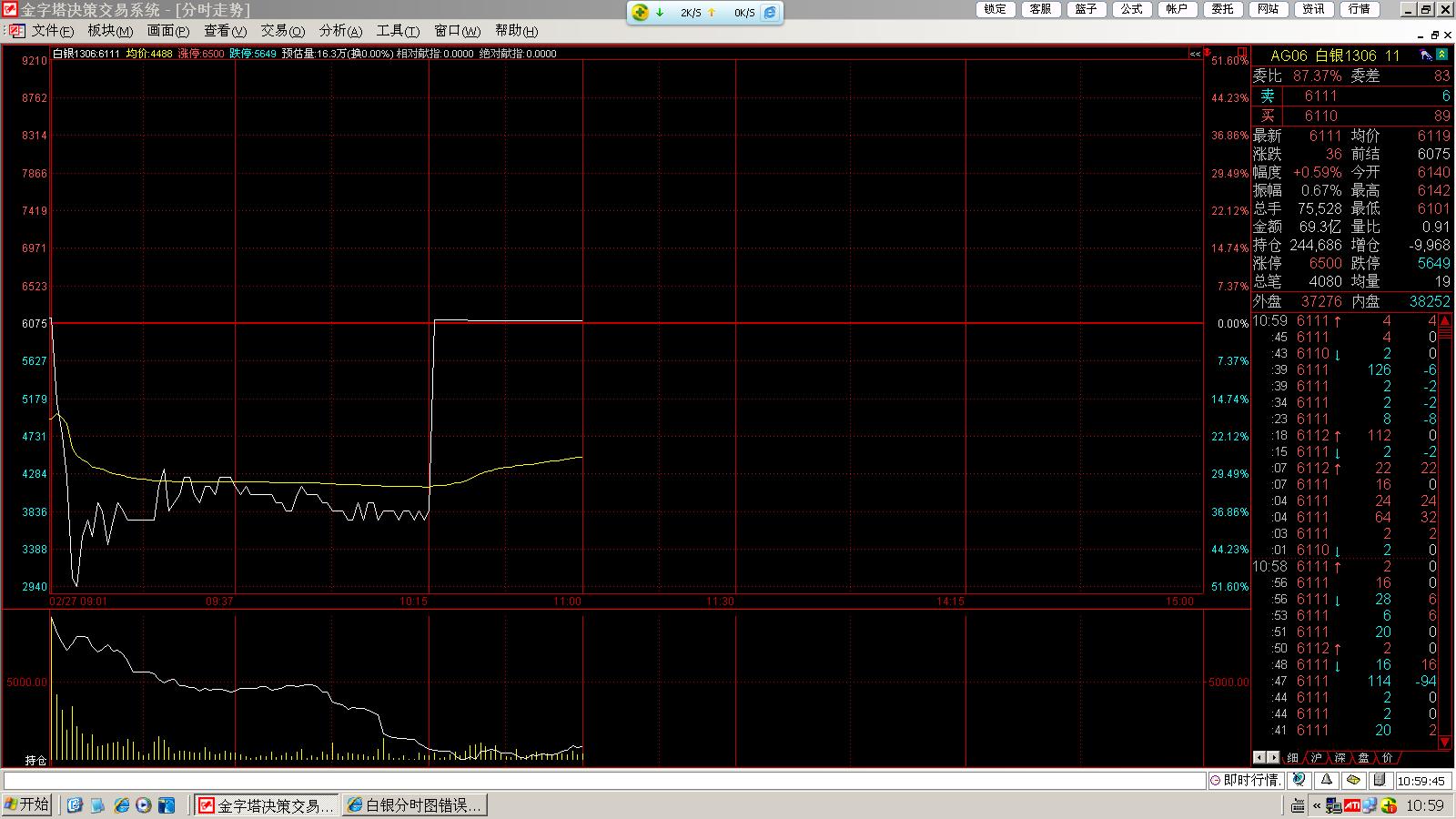Image resolution: width=1456 pixels, height=819 pixels.
Task: Switch to the 沪 tab
Action: 1316,757
